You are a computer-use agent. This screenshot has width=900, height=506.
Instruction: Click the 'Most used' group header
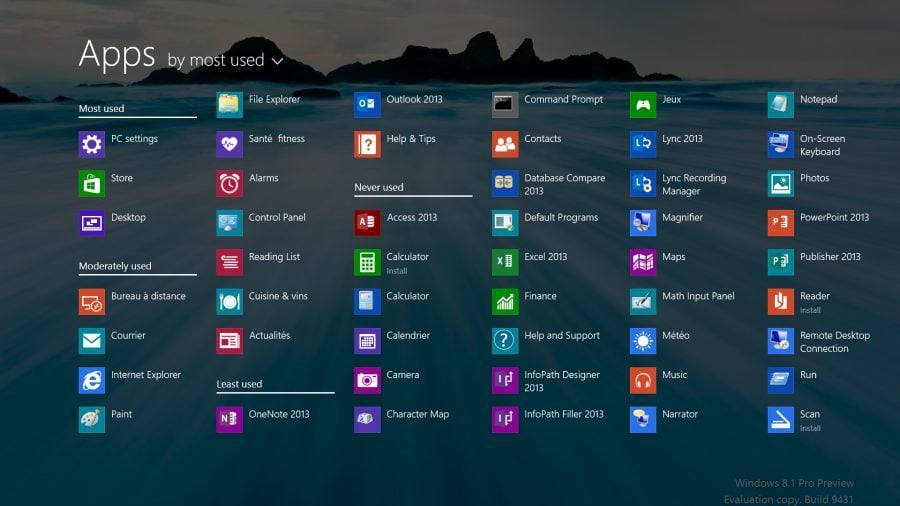tap(102, 108)
